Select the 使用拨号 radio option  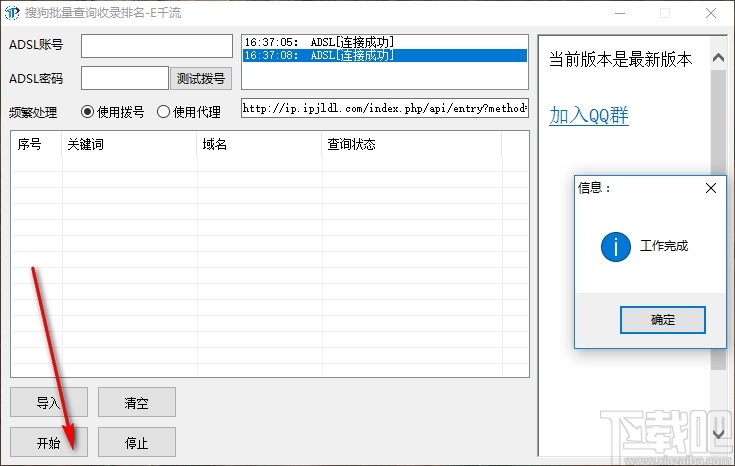pos(112,112)
